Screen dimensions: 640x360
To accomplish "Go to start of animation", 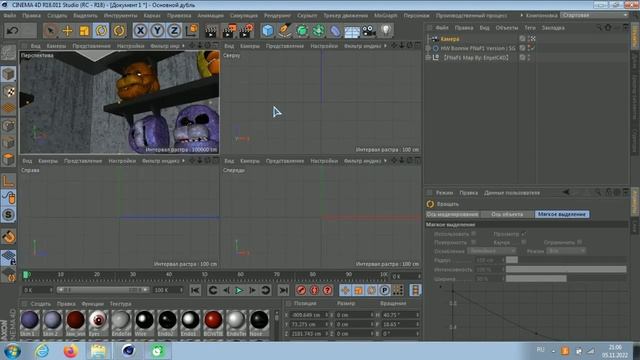I will pyautogui.click(x=195, y=290).
